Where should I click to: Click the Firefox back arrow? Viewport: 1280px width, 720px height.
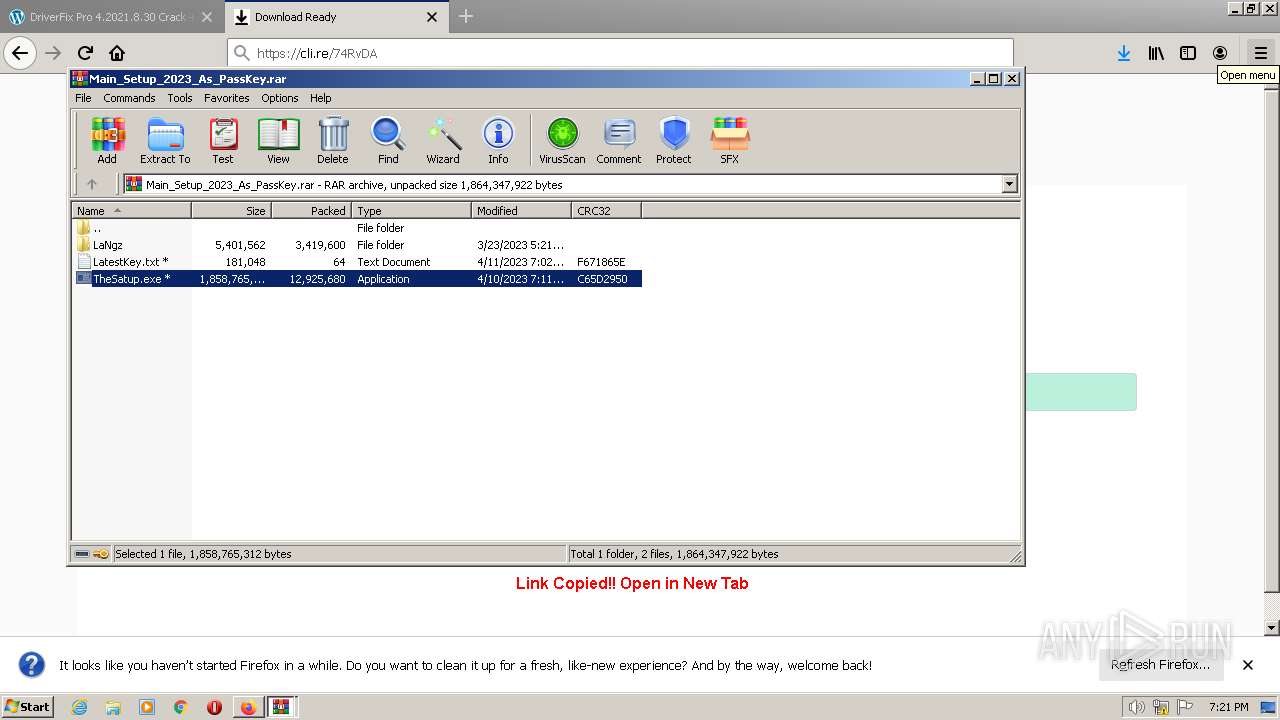[x=20, y=53]
